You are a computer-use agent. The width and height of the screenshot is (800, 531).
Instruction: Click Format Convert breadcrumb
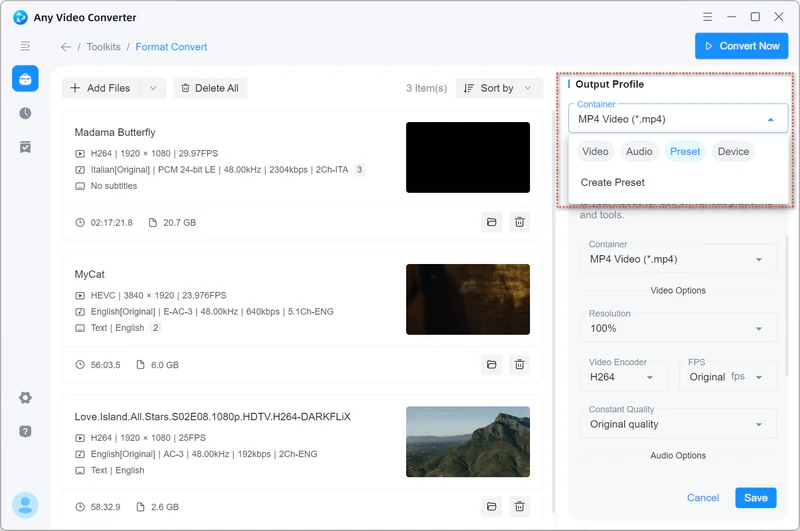pos(171,47)
